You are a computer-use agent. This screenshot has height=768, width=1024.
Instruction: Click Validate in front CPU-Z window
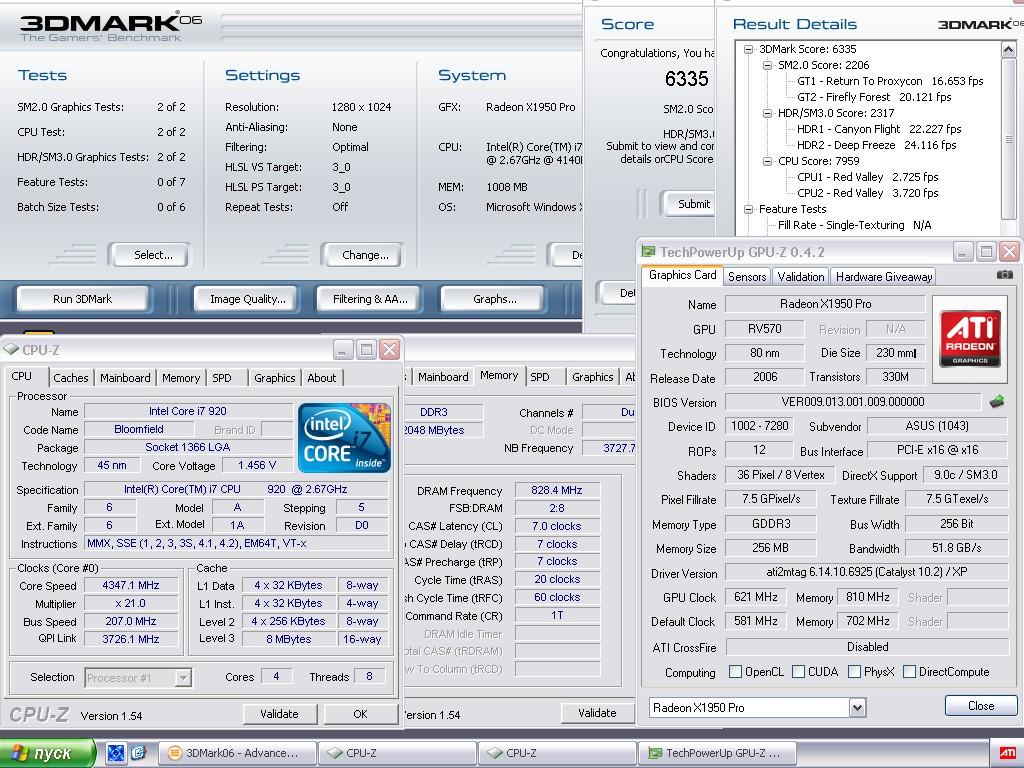click(280, 714)
